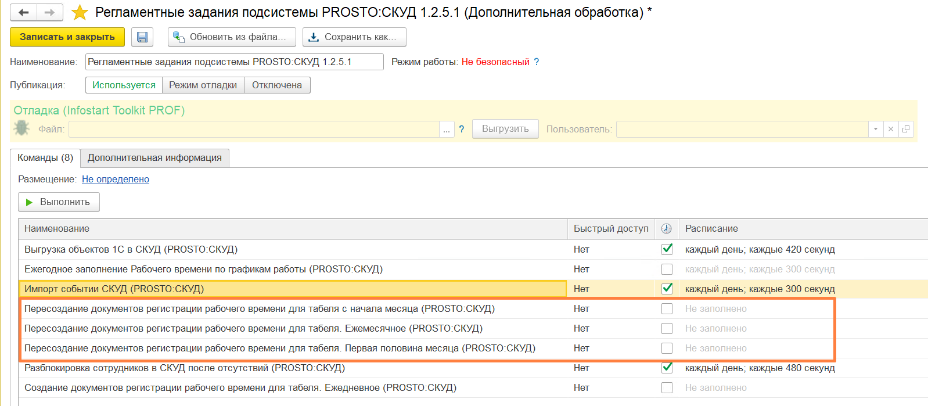This screenshot has height=406, width=928.
Task: Open help next to the Файл ellipsis button
Action: 461,129
